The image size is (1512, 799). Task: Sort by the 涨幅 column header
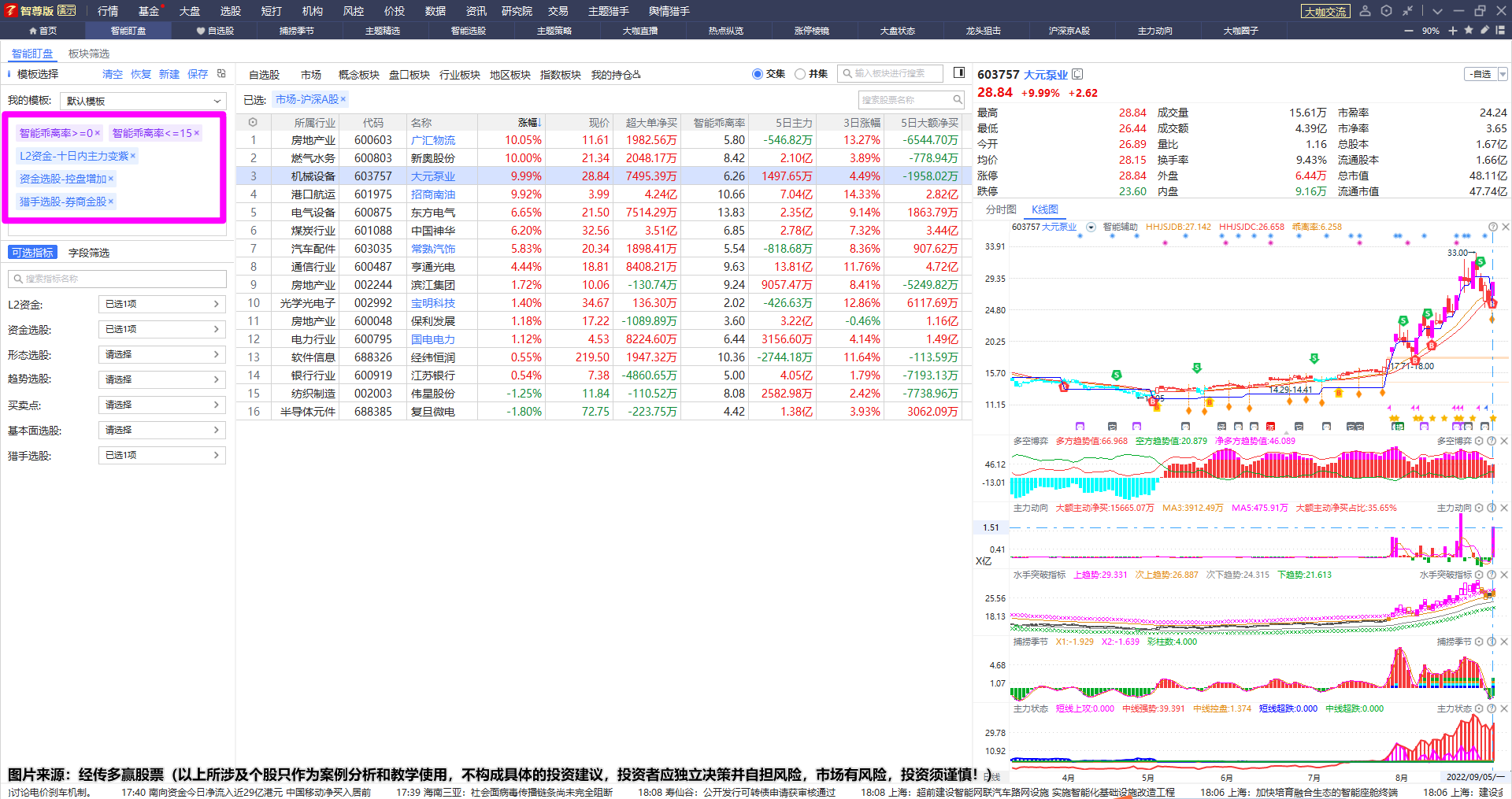tap(529, 123)
